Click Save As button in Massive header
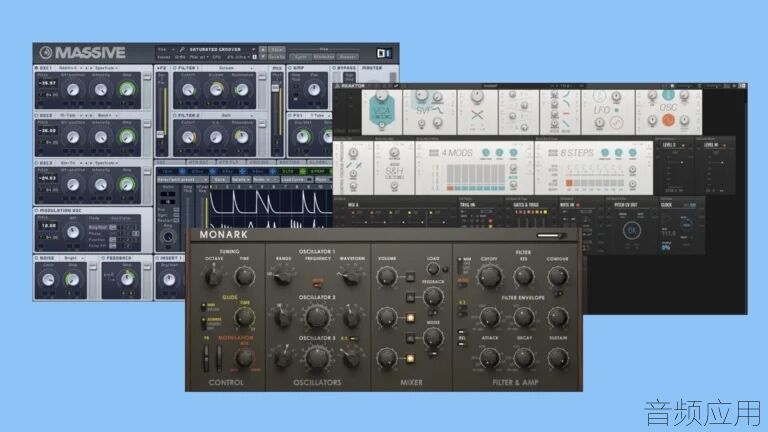Screen dimensions: 768x432 [x=277, y=57]
